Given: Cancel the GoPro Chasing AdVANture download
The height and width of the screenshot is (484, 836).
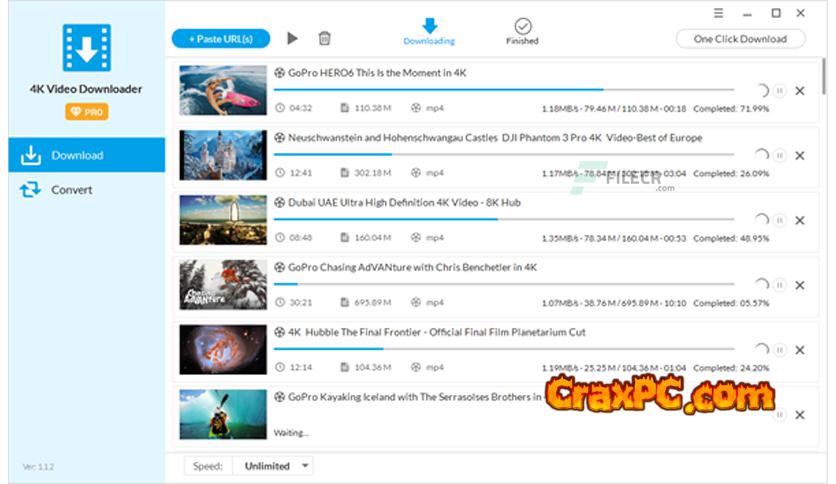Looking at the screenshot, I should point(800,285).
